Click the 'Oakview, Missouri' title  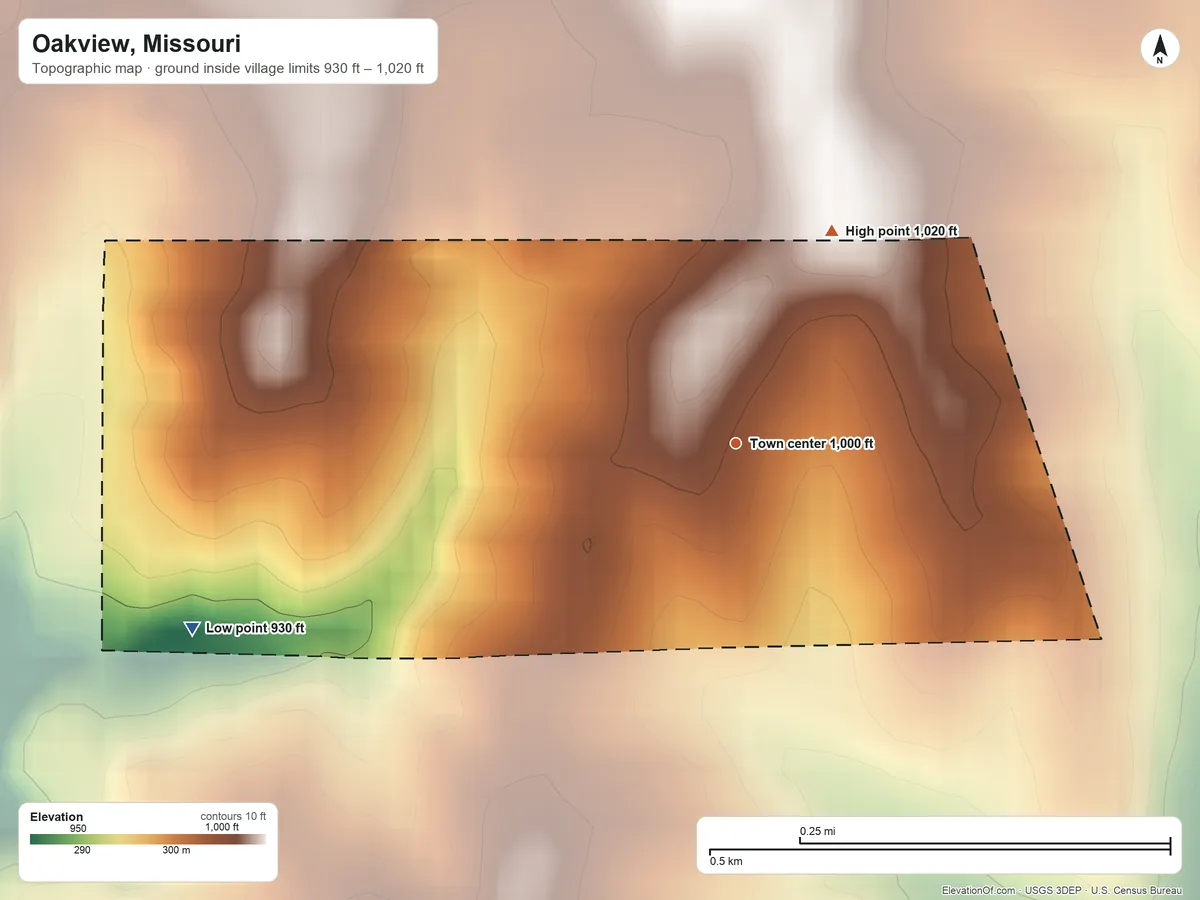[x=136, y=44]
